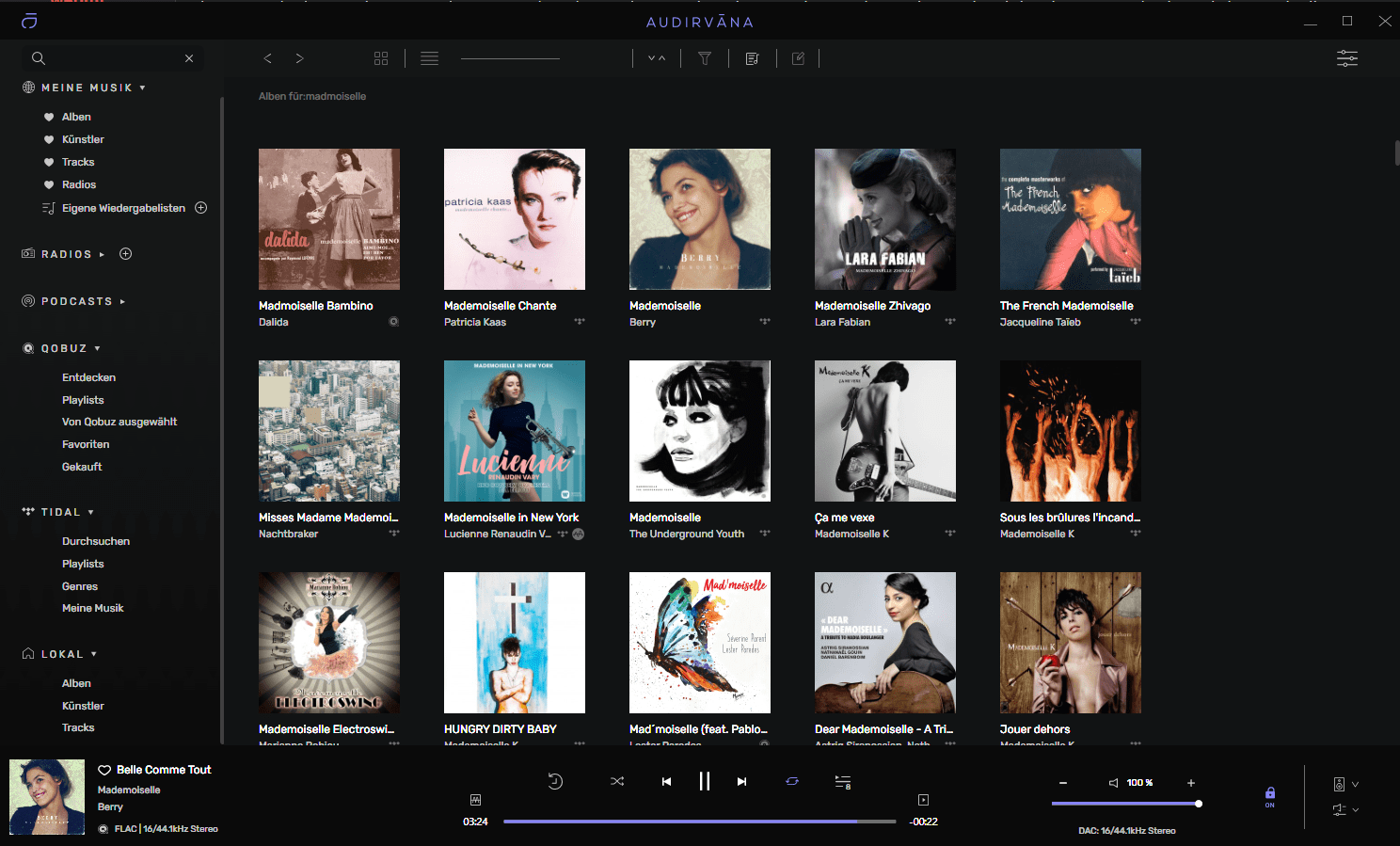This screenshot has height=846, width=1400.
Task: Clear the search field with X
Action: [189, 58]
